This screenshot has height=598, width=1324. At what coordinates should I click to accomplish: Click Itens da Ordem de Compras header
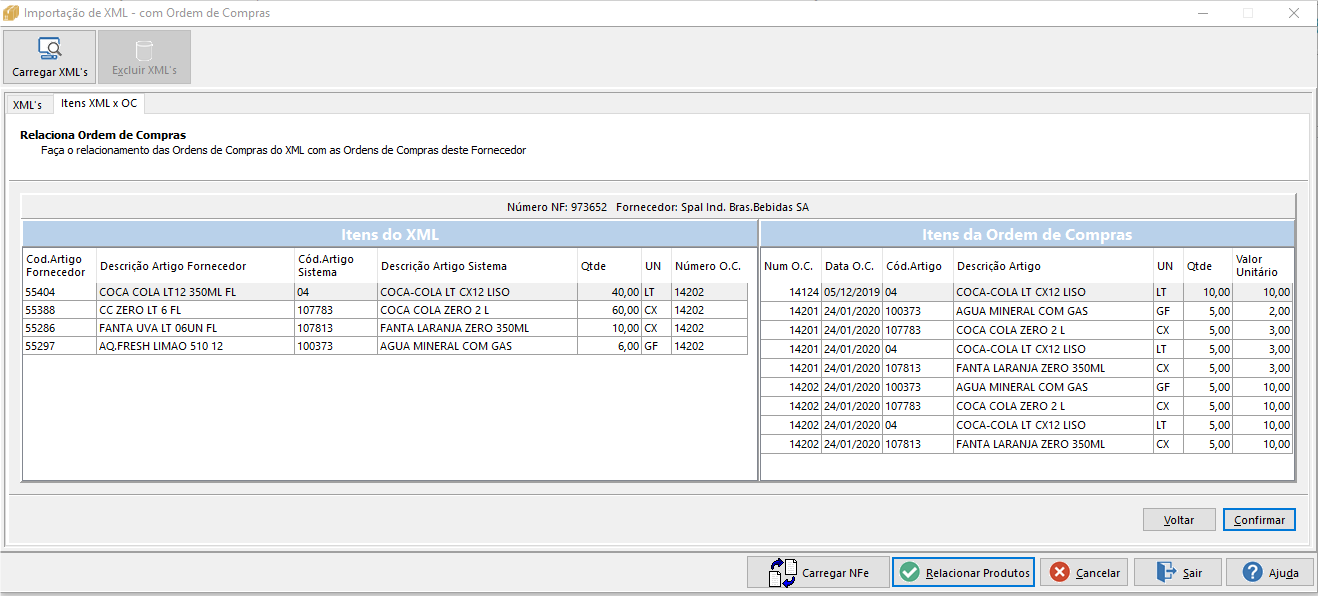tap(1027, 234)
